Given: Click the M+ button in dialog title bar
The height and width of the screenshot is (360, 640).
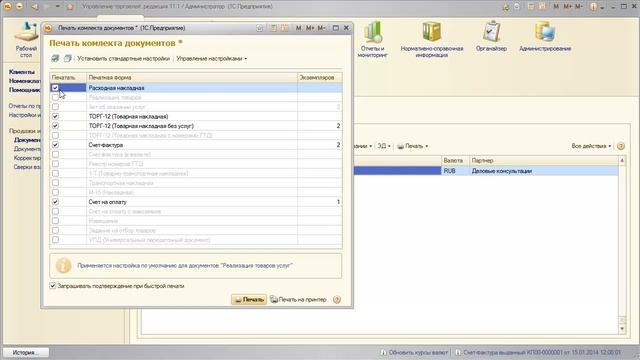Looking at the screenshot, I should pyautogui.click(x=310, y=28).
